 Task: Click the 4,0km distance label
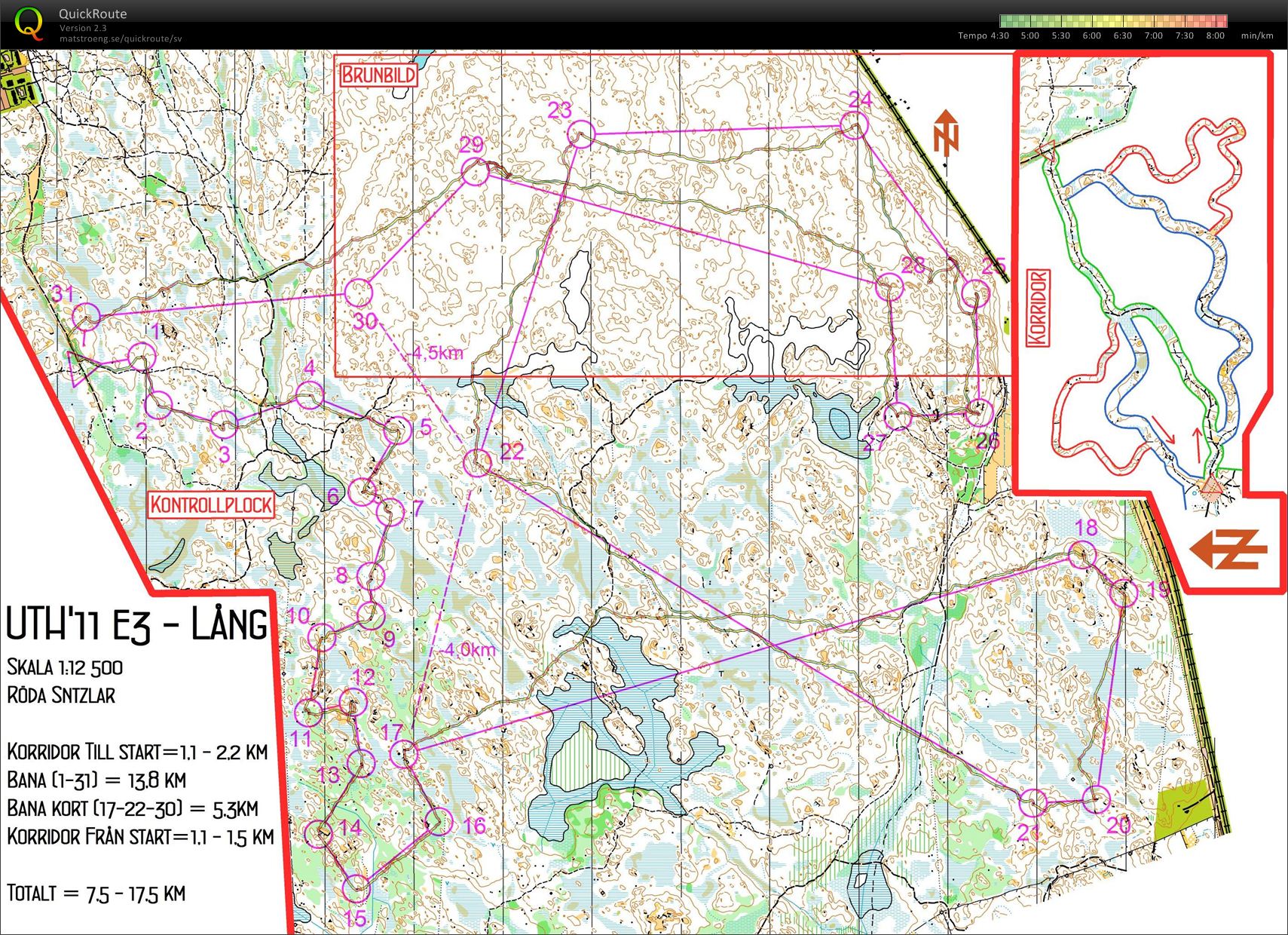pyautogui.click(x=469, y=649)
